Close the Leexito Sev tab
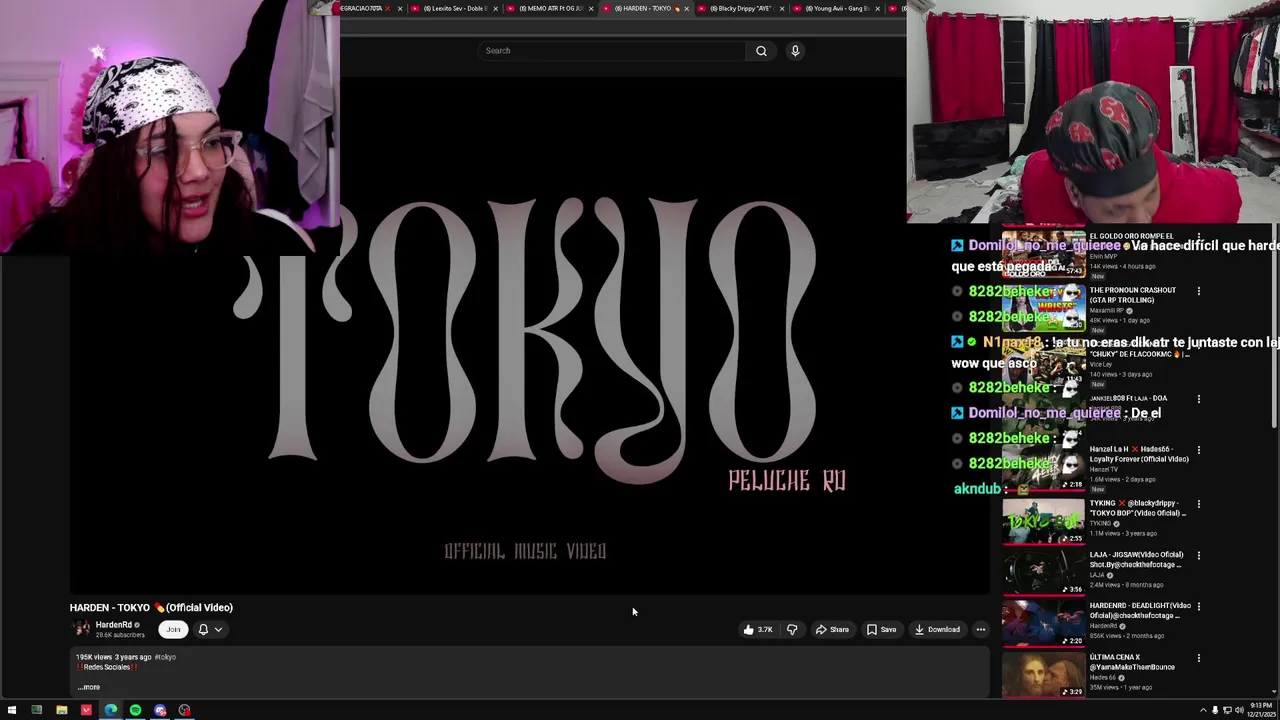This screenshot has width=1280, height=720. pos(495,9)
